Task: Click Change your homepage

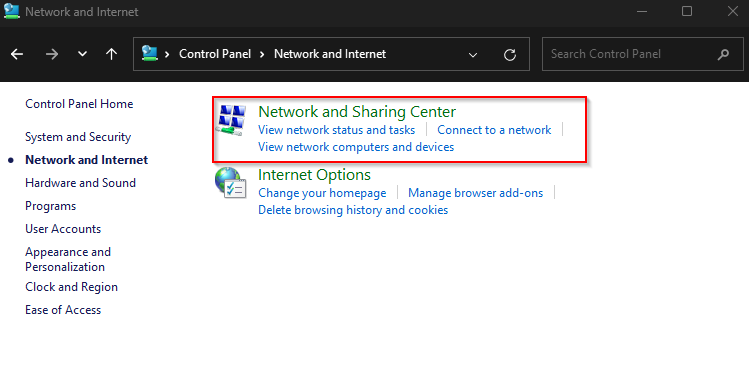Action: click(x=322, y=193)
